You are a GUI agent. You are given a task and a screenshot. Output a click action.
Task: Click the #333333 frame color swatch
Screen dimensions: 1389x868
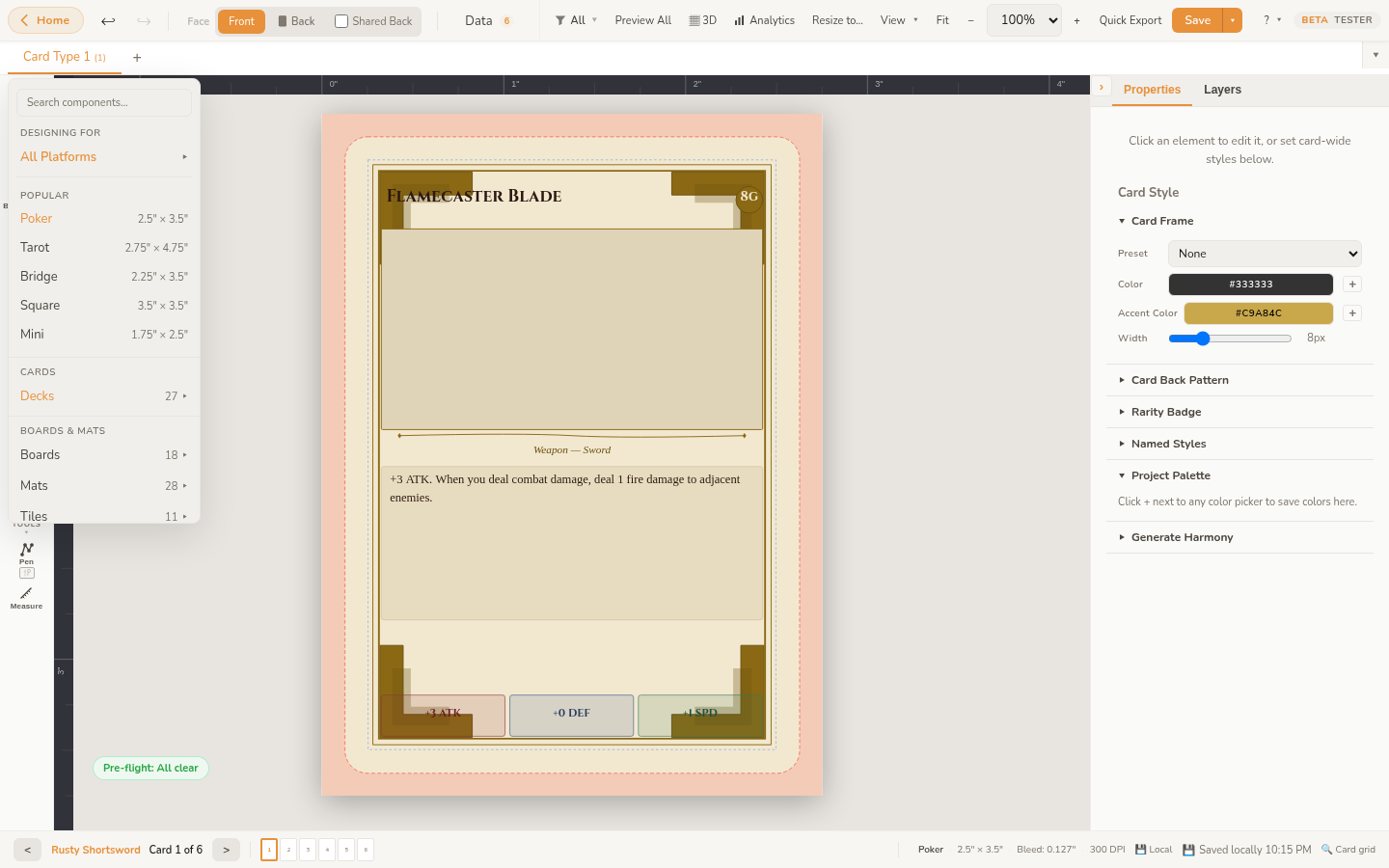[x=1250, y=285]
